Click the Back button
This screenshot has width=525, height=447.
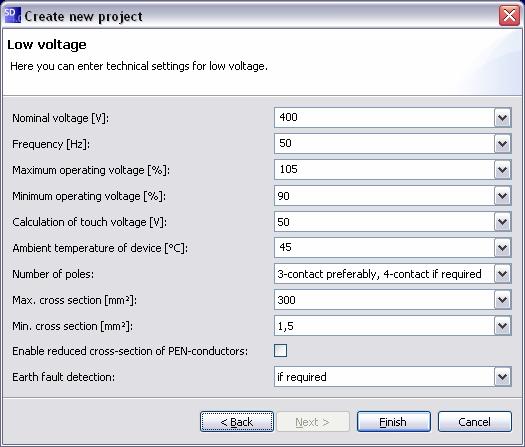click(x=237, y=422)
